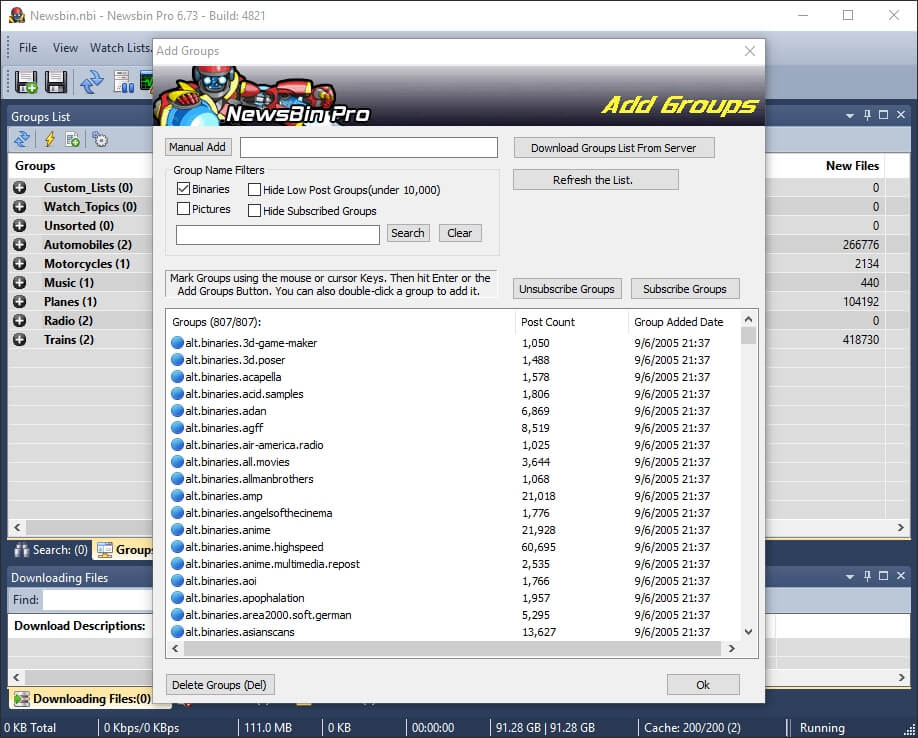Expand the Custom_Lists group folder
This screenshot has width=918, height=738.
19,188
